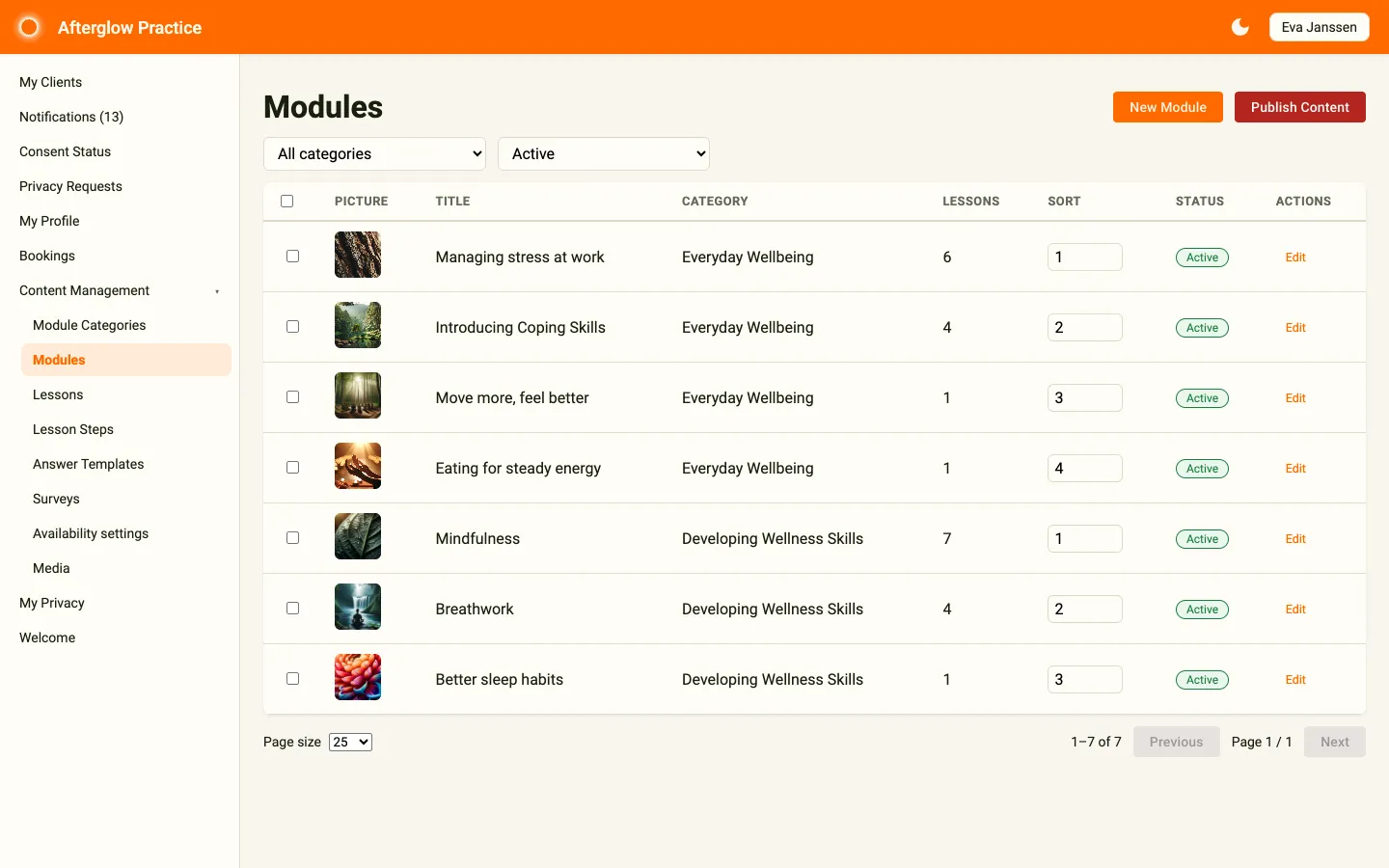1389x868 pixels.
Task: Click the Move more, feel better thumbnail
Action: pyautogui.click(x=358, y=395)
